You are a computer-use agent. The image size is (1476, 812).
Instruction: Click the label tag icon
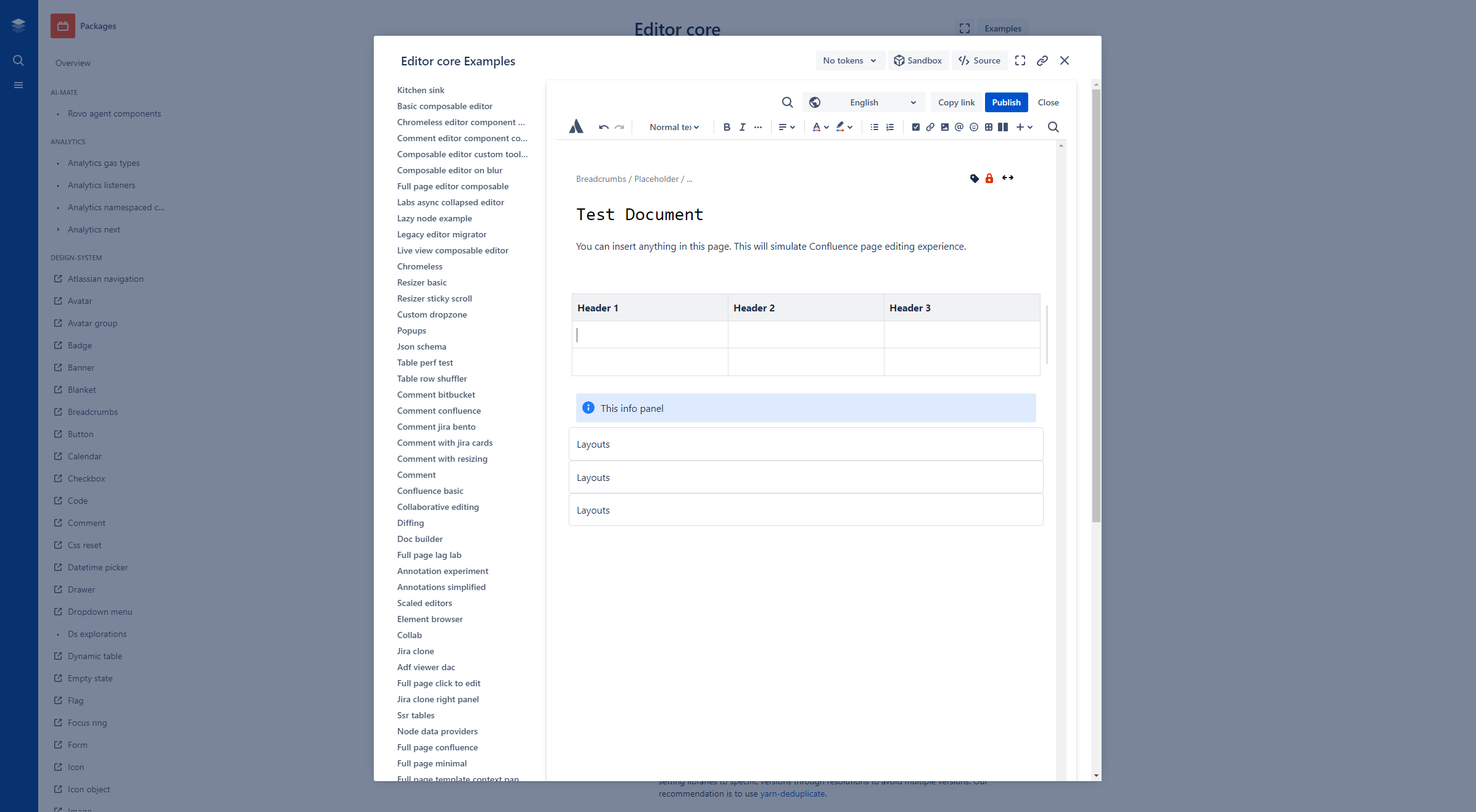pyautogui.click(x=974, y=178)
